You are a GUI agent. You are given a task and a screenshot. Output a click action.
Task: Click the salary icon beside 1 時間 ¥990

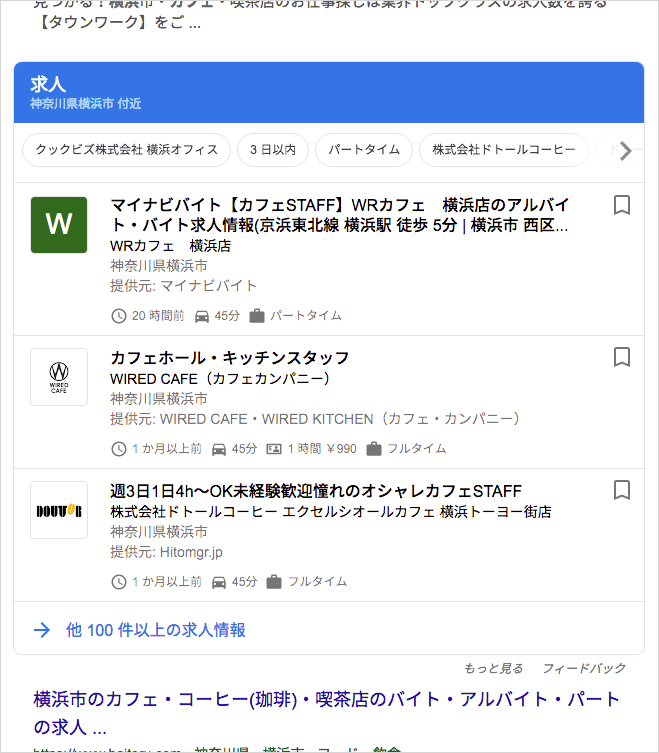click(274, 449)
